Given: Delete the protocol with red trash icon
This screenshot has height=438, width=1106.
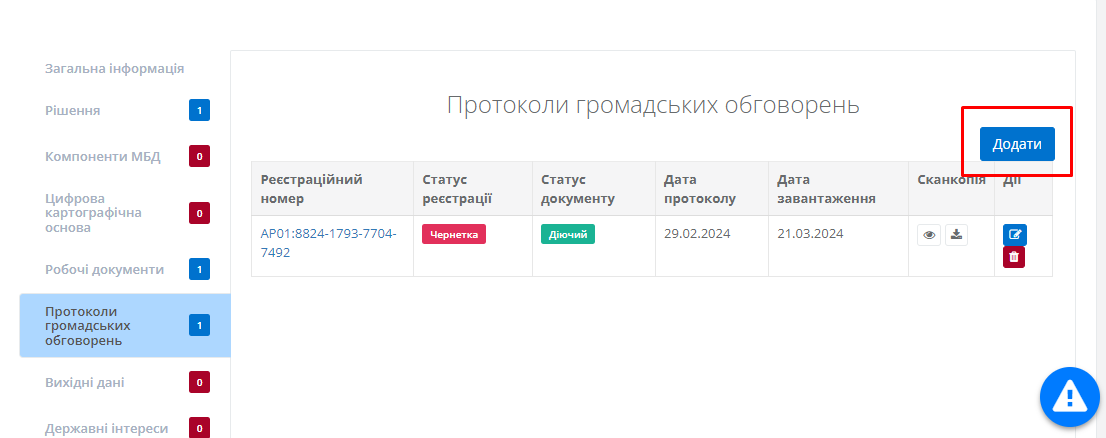Looking at the screenshot, I should [x=1014, y=257].
